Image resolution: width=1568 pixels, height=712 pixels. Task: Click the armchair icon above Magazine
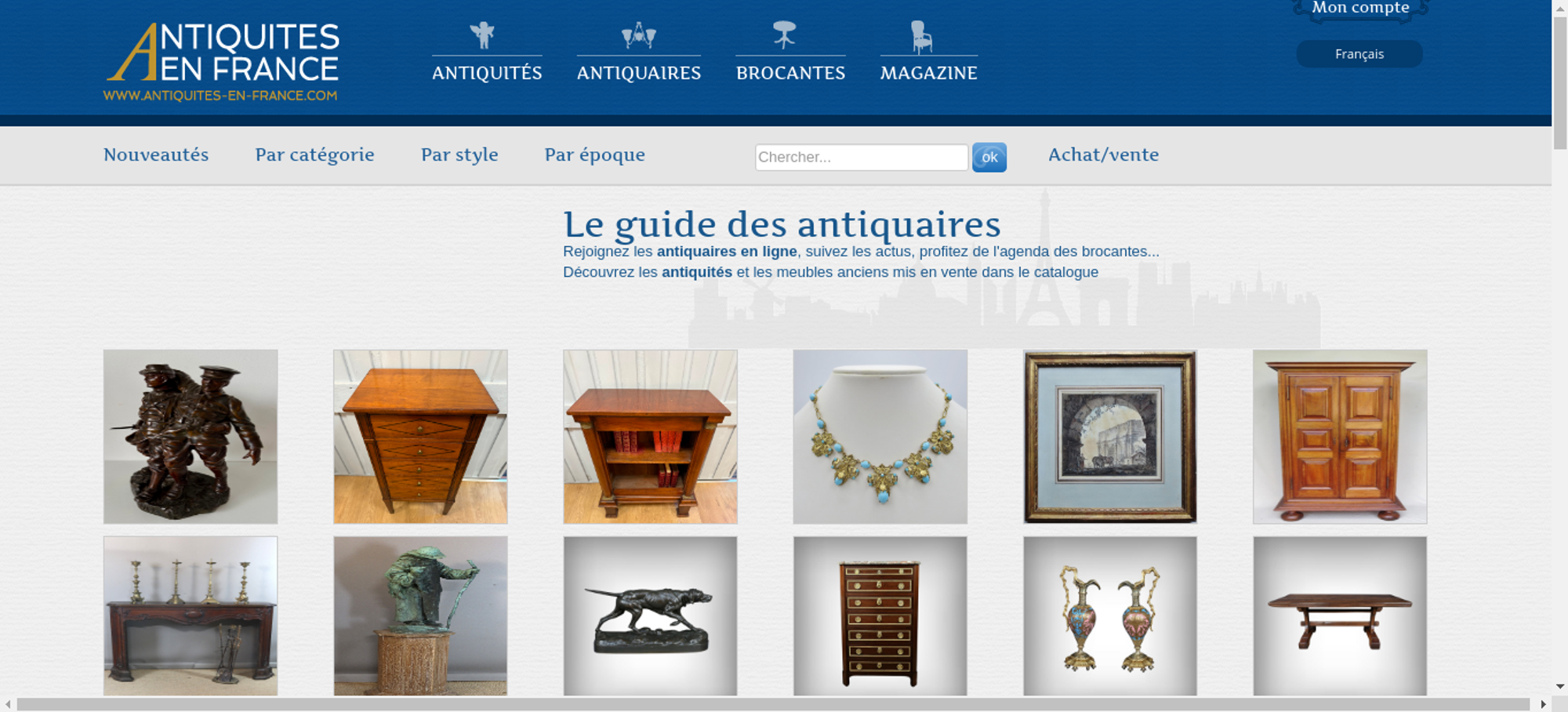(921, 37)
